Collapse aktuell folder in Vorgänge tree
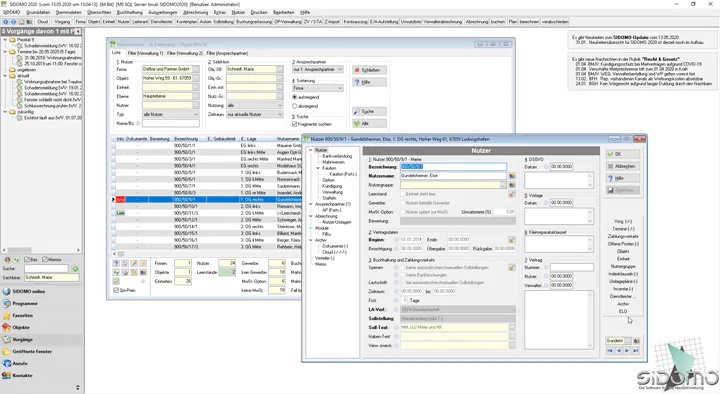Screen dimensions: 720x394 tap(6, 76)
